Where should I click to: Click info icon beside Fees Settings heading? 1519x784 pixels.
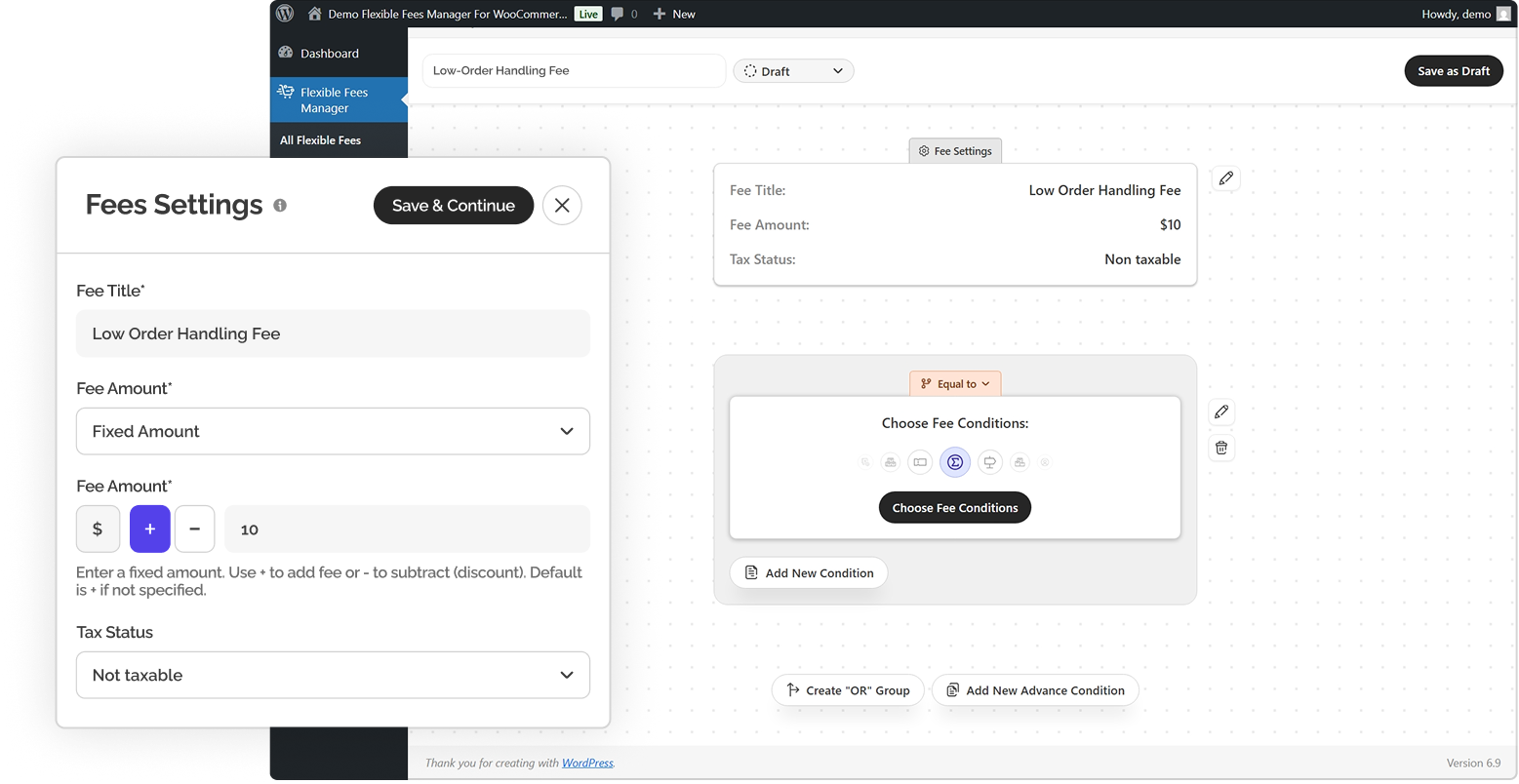click(280, 206)
